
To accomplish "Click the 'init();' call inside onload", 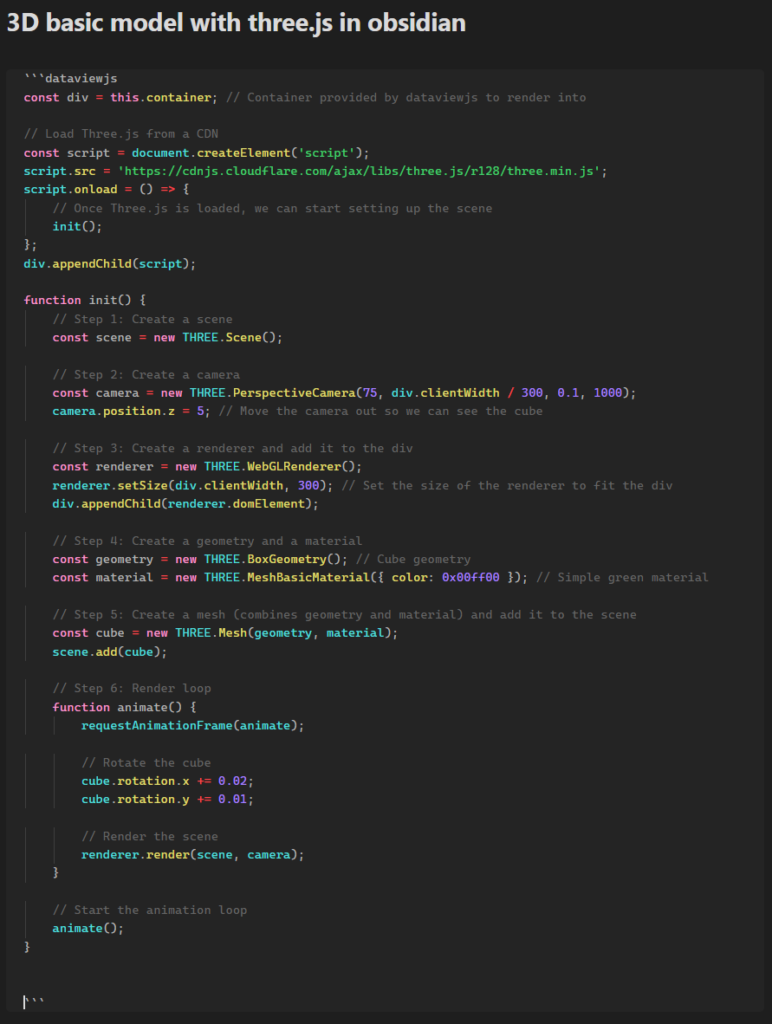I will (x=77, y=227).
